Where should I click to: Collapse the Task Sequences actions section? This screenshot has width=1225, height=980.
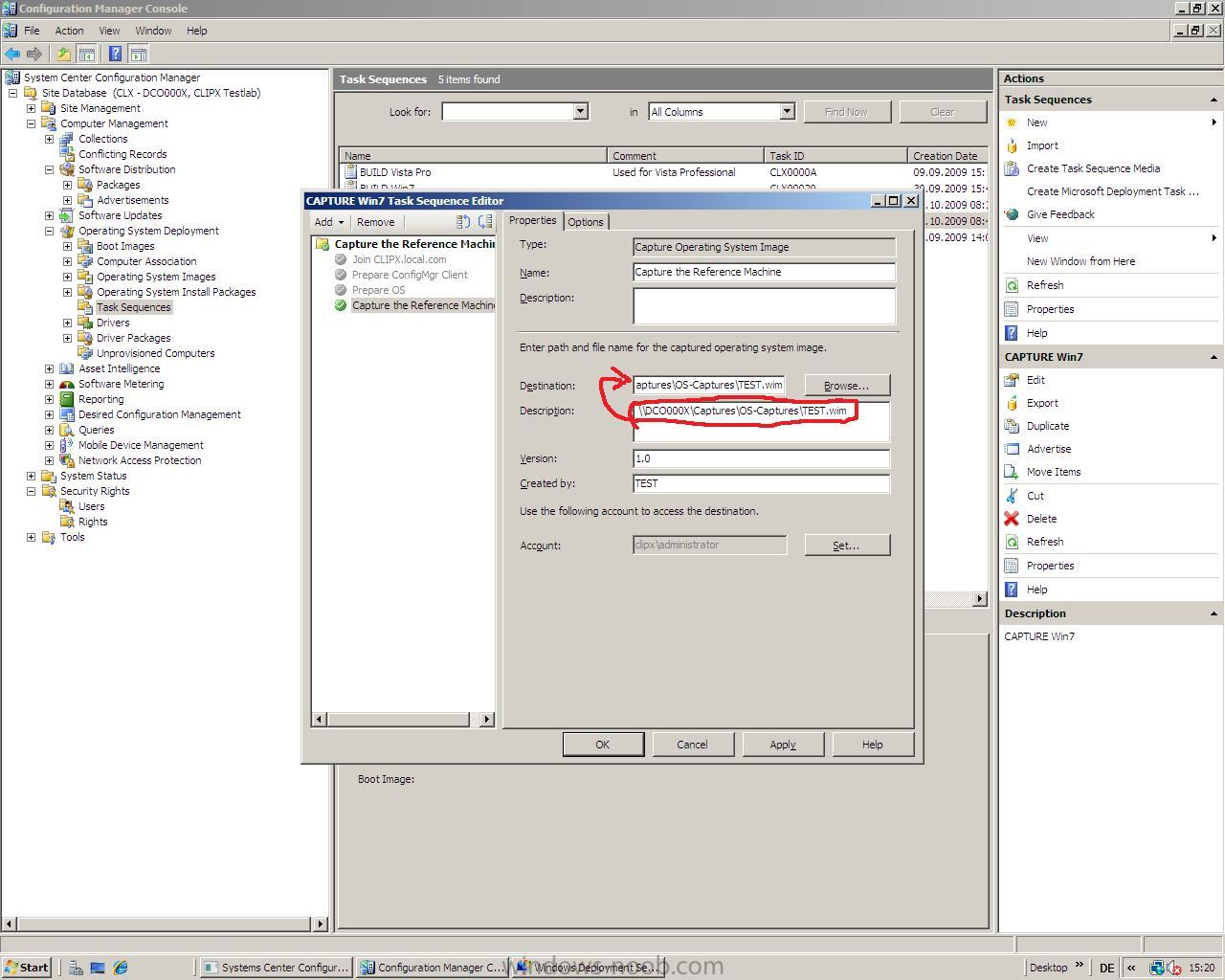(1214, 100)
